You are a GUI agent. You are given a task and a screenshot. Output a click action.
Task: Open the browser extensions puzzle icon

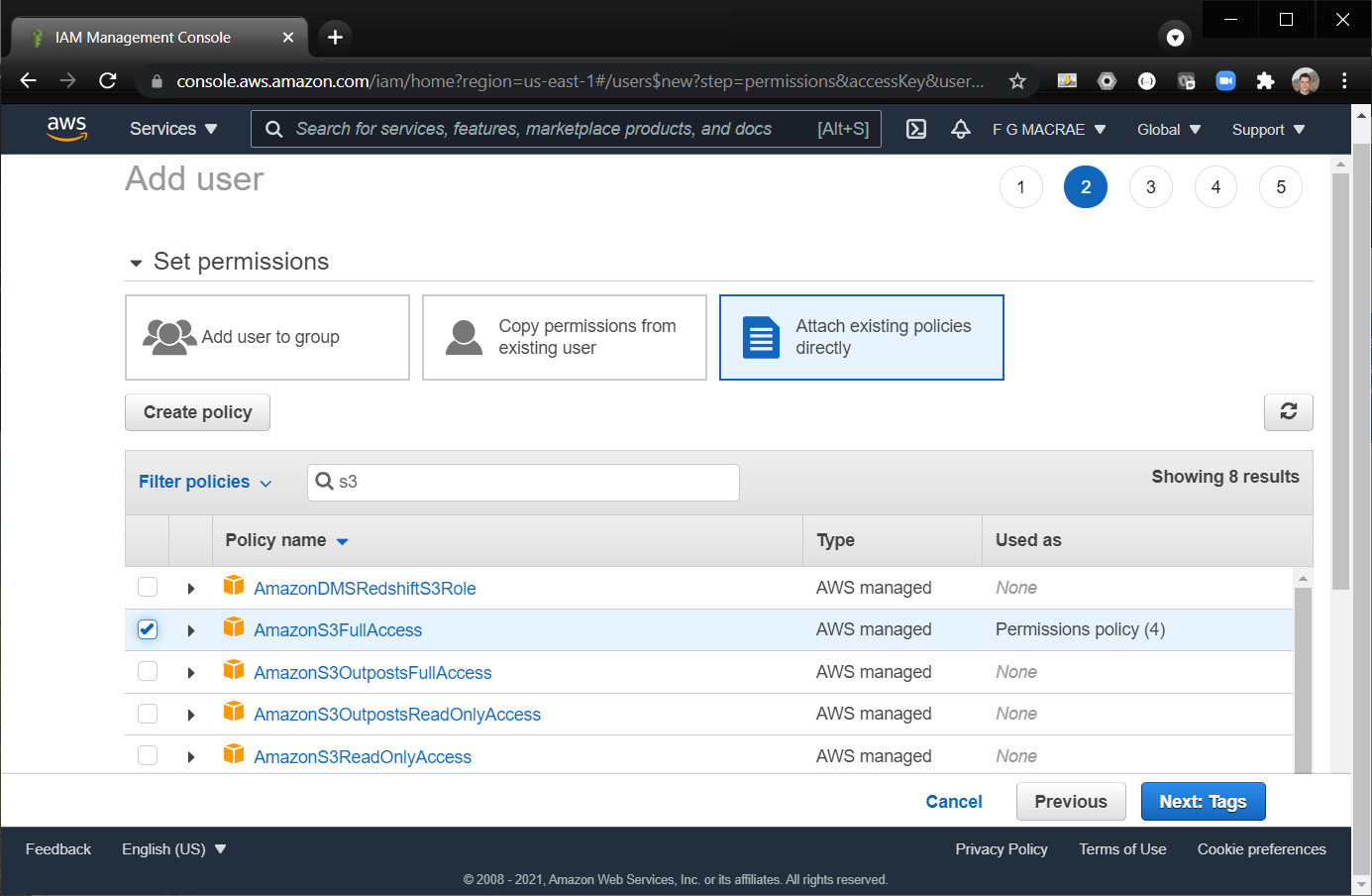(1265, 81)
